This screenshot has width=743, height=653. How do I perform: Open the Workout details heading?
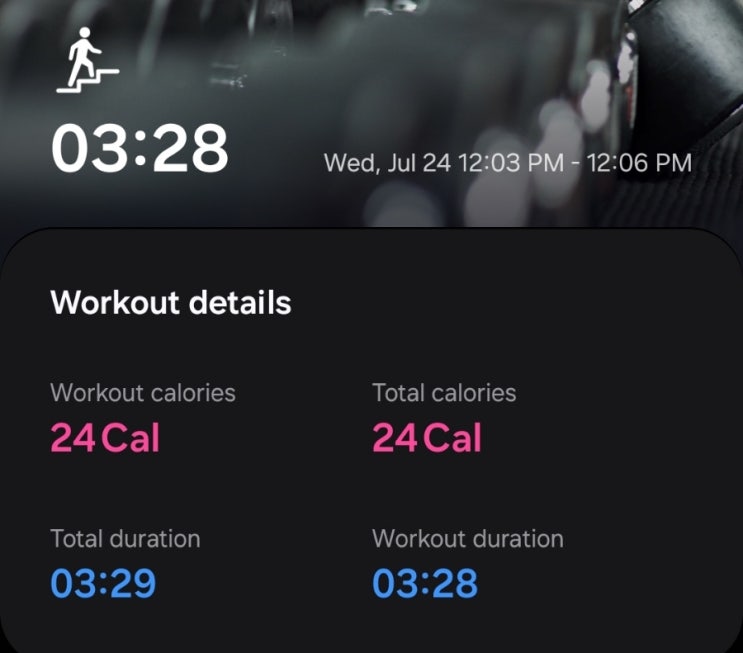tap(171, 302)
